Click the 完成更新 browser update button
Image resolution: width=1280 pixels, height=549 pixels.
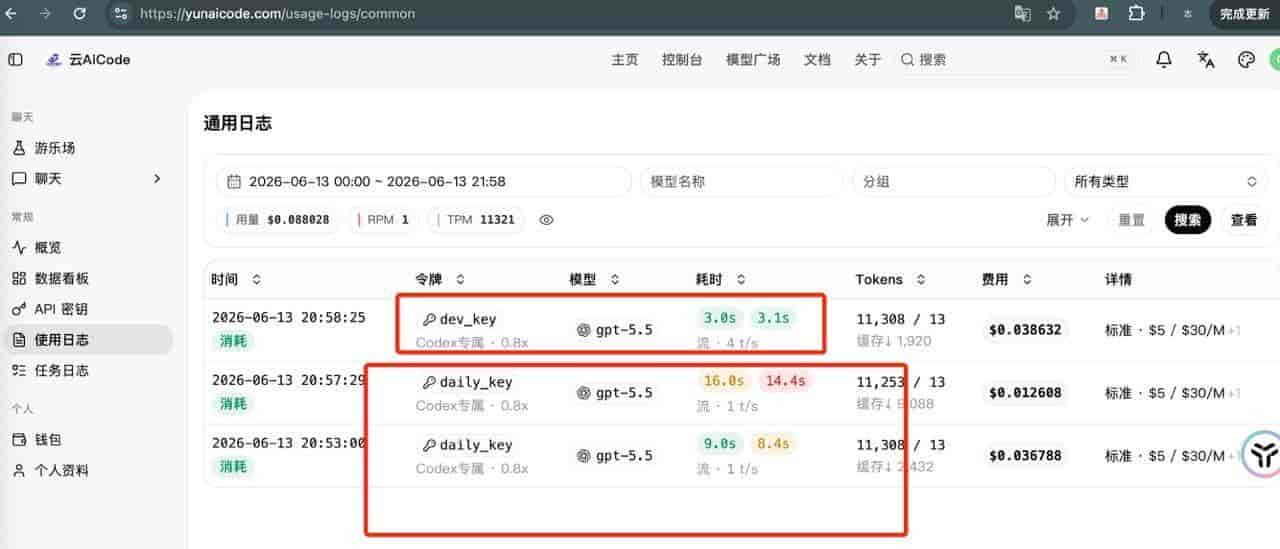click(1244, 14)
